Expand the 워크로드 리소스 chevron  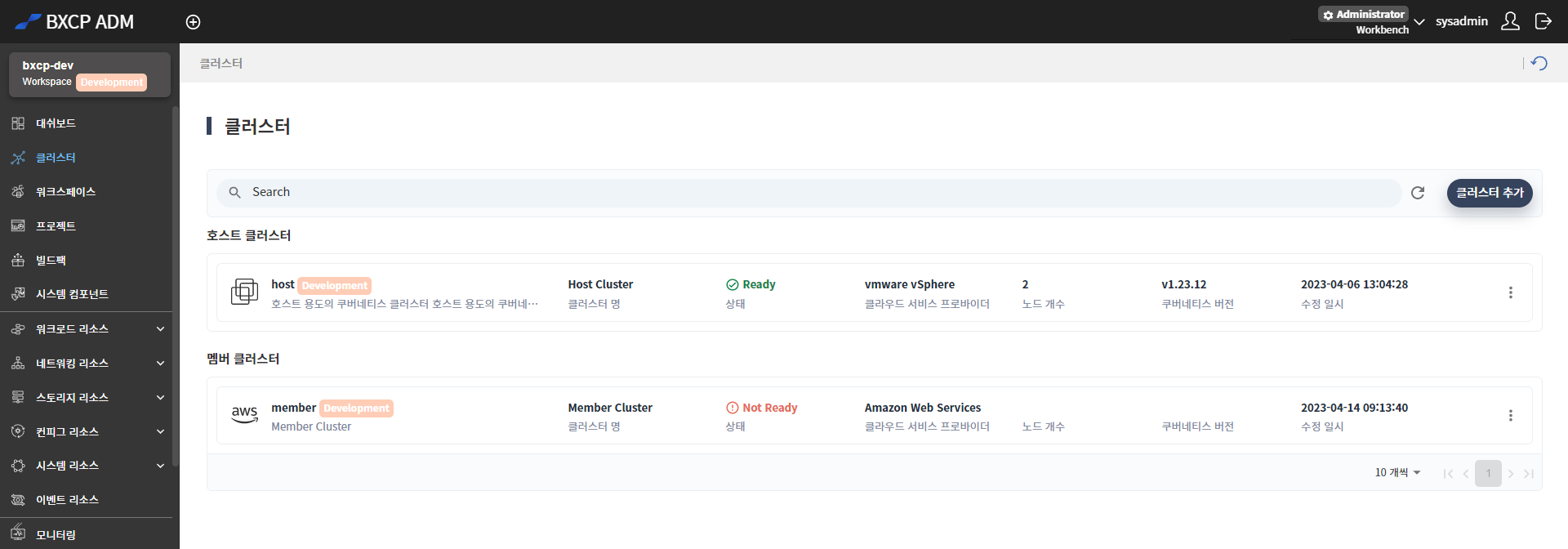click(x=160, y=329)
